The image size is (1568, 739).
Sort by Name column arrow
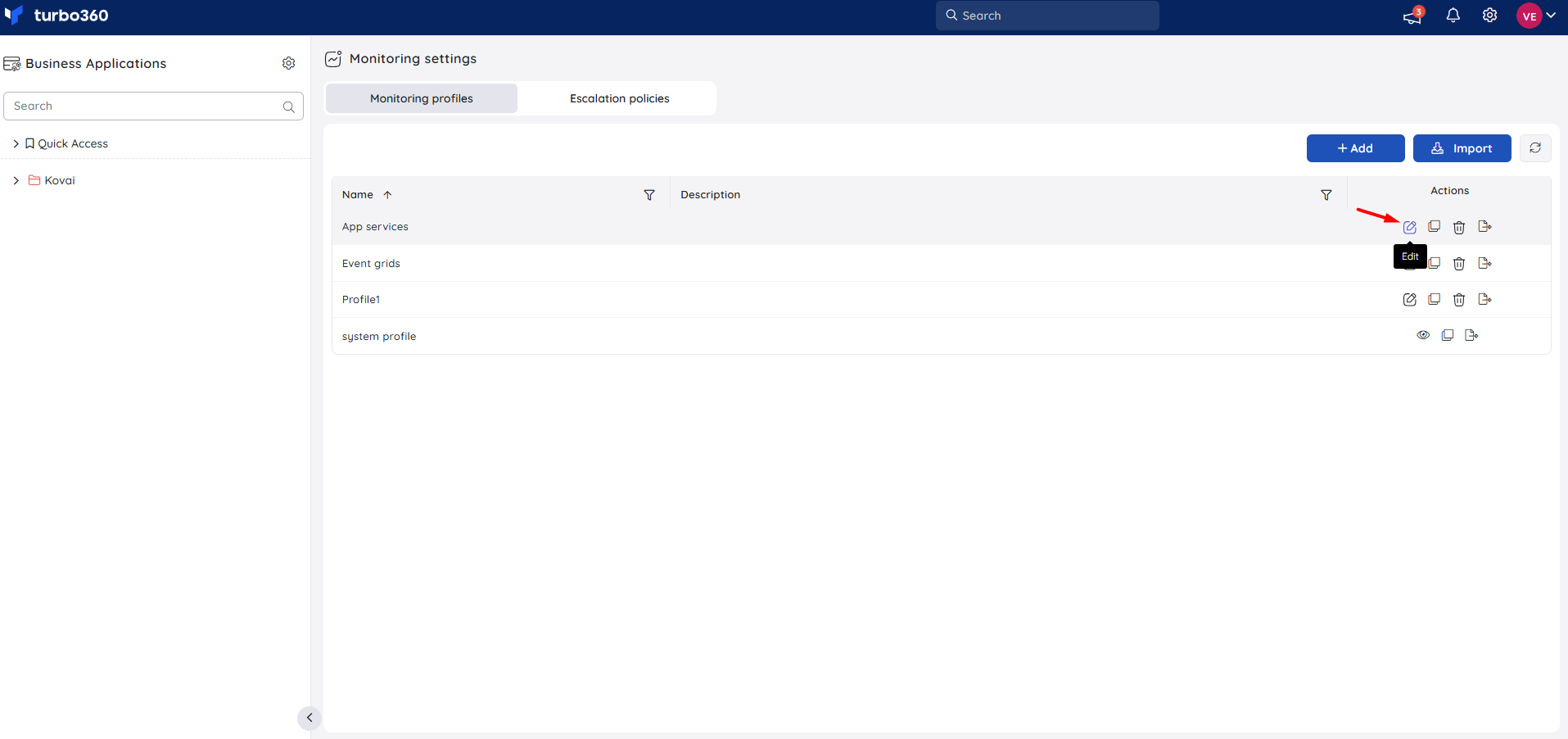pyautogui.click(x=387, y=195)
